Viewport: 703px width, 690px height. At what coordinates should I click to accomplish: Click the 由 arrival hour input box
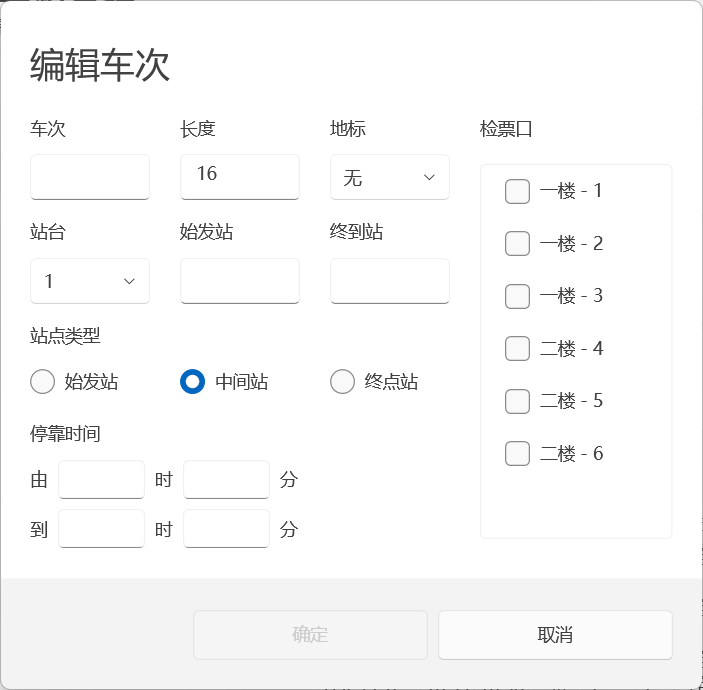tap(101, 480)
